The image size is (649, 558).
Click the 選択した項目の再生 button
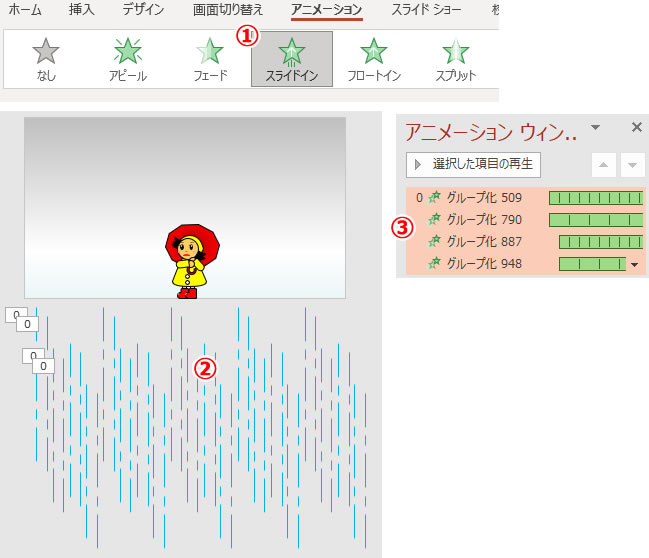coord(473,164)
